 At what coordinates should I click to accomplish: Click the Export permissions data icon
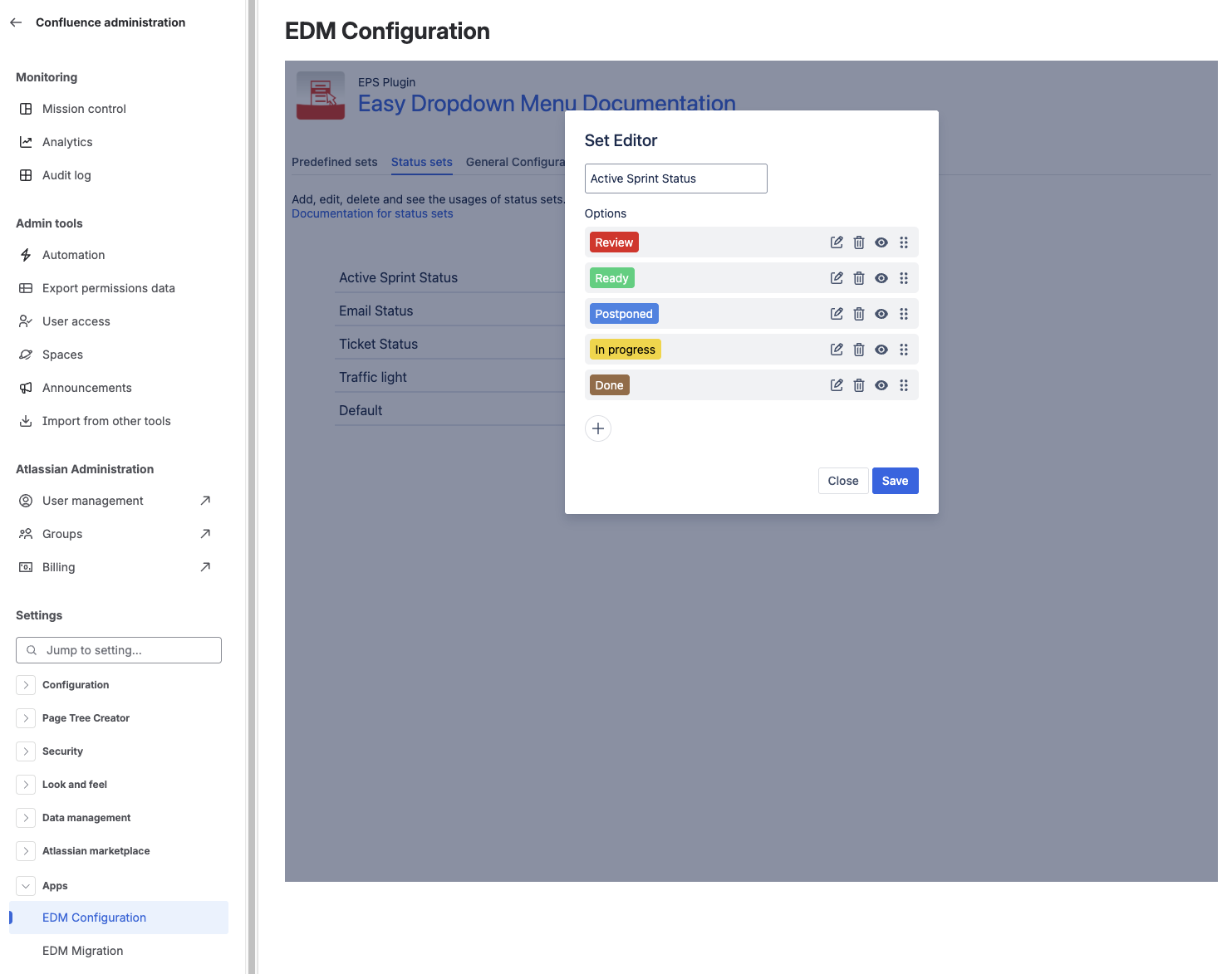(26, 288)
